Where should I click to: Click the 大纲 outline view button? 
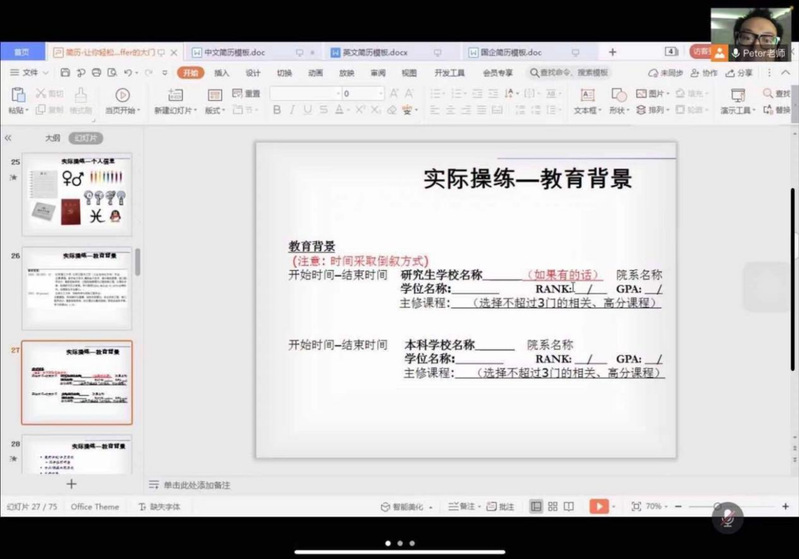pyautogui.click(x=52, y=138)
